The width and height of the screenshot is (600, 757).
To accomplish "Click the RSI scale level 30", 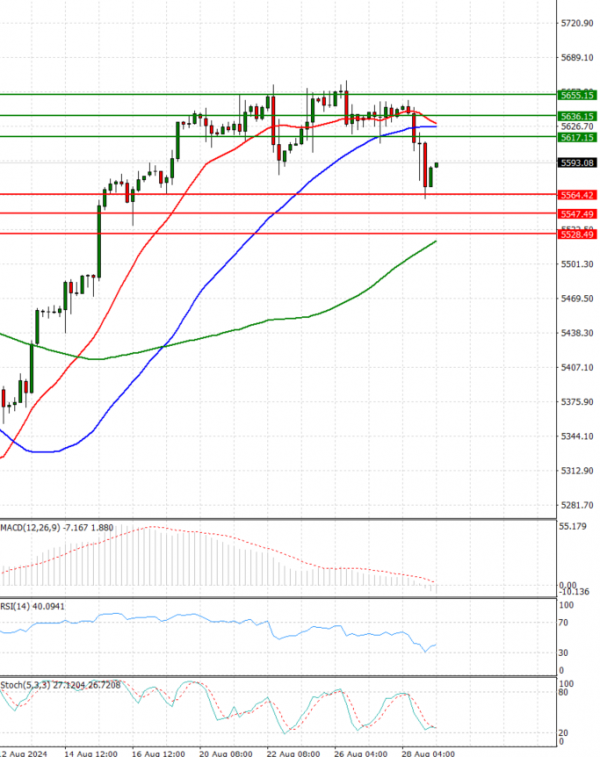I will [563, 653].
